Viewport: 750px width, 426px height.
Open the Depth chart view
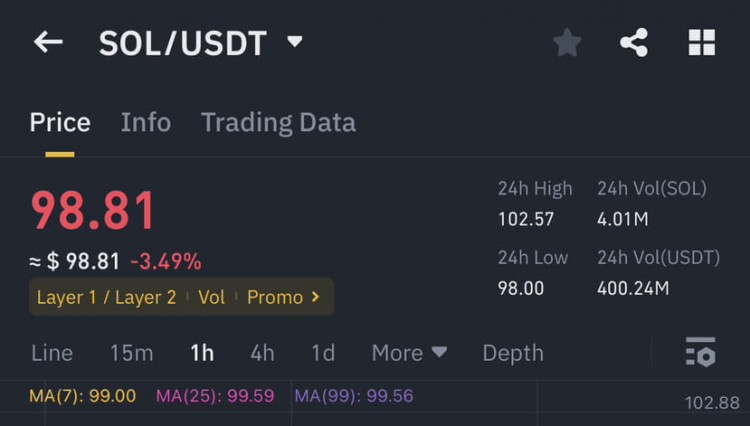point(513,353)
